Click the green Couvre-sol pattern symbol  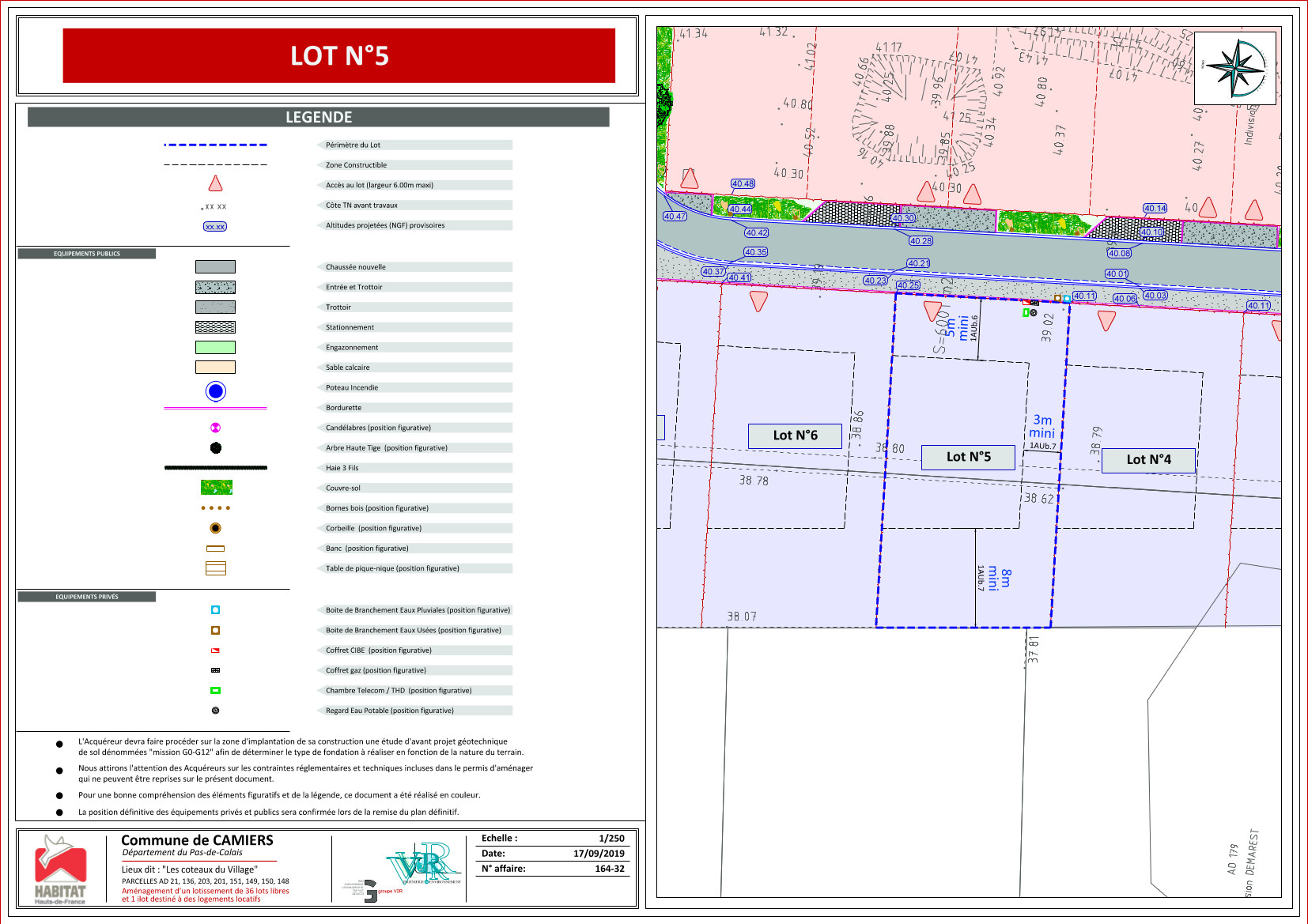[216, 488]
